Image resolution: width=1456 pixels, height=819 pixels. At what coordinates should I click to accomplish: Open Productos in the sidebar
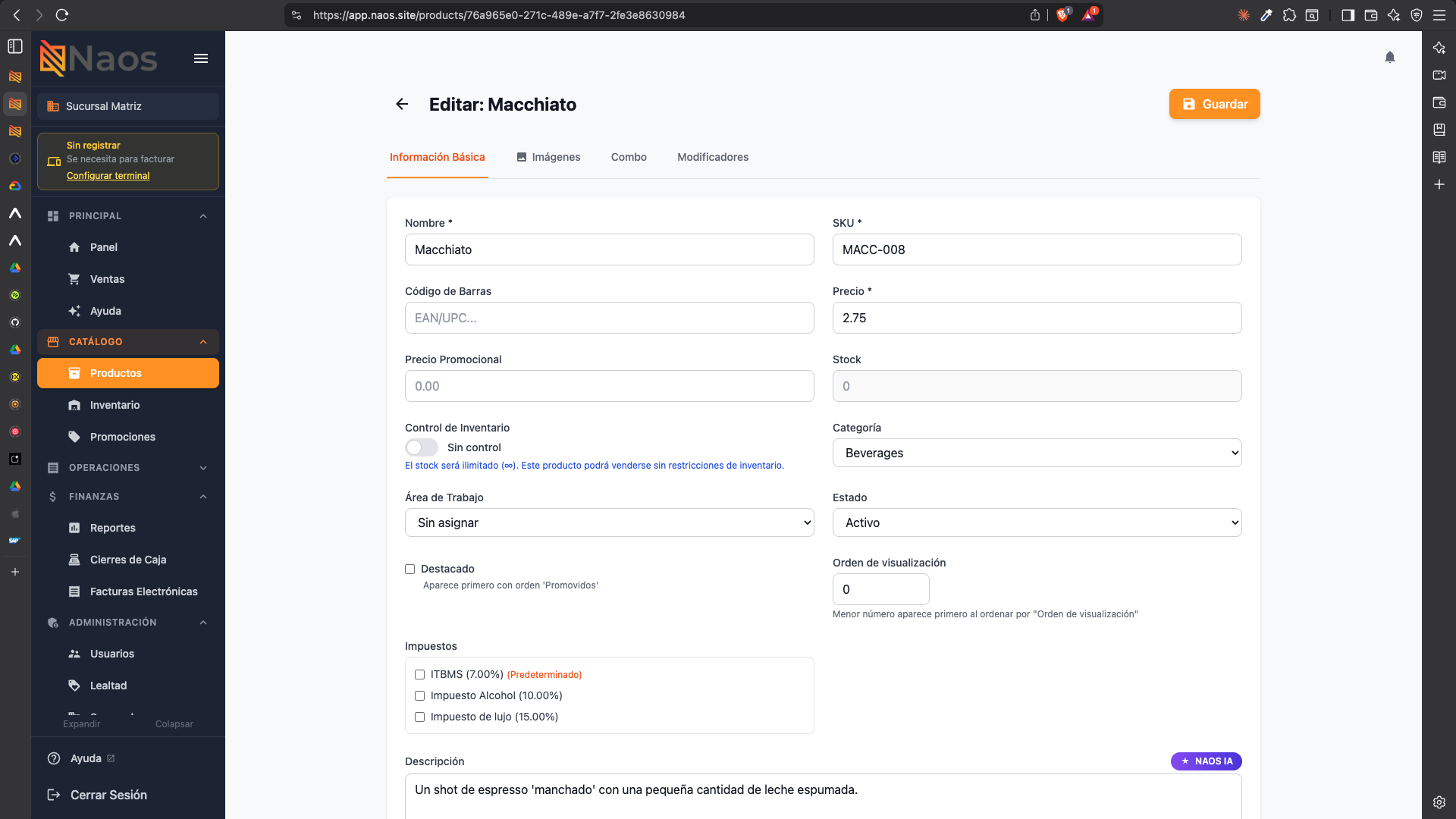click(128, 373)
